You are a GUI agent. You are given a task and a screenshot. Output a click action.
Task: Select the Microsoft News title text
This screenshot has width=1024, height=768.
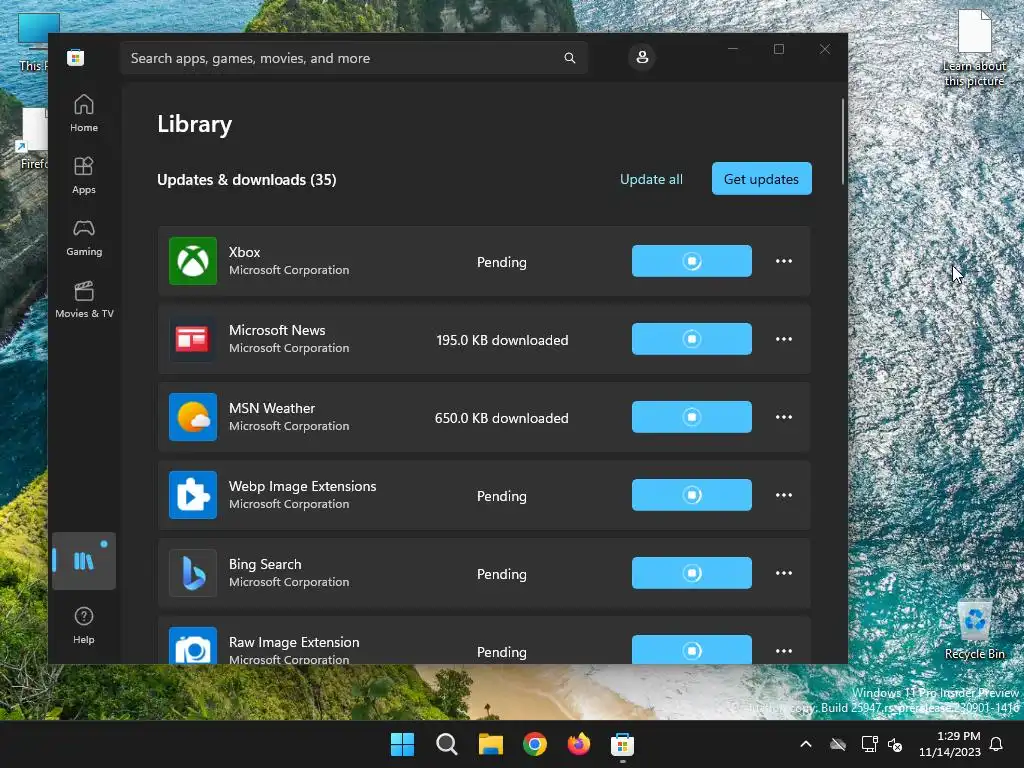[x=277, y=330]
